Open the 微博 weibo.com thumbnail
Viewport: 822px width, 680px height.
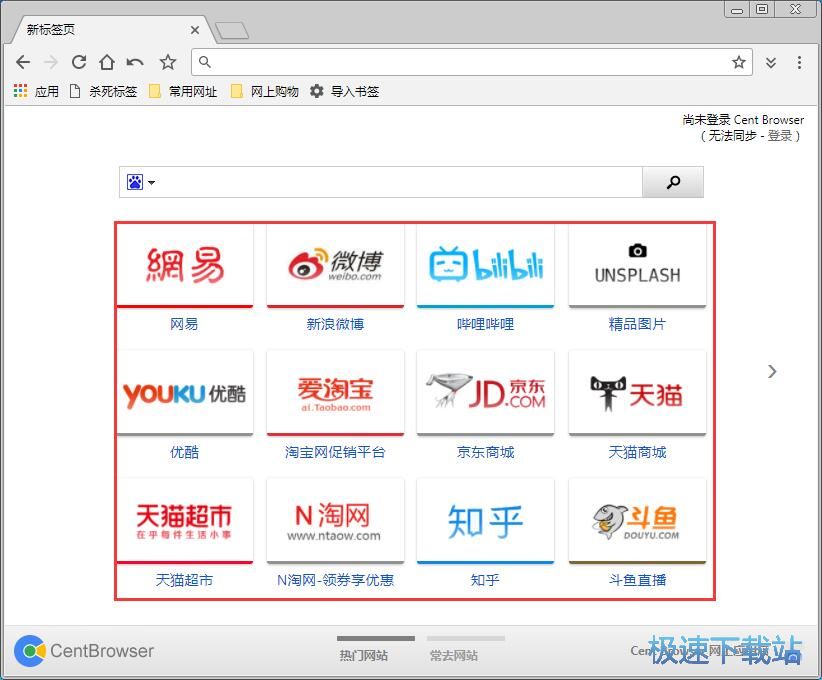tap(335, 265)
